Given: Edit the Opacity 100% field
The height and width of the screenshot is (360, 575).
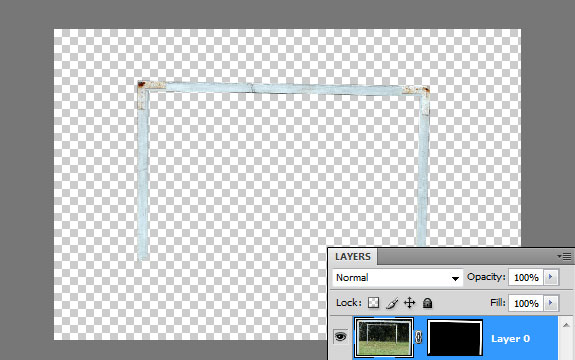Looking at the screenshot, I should click(526, 278).
